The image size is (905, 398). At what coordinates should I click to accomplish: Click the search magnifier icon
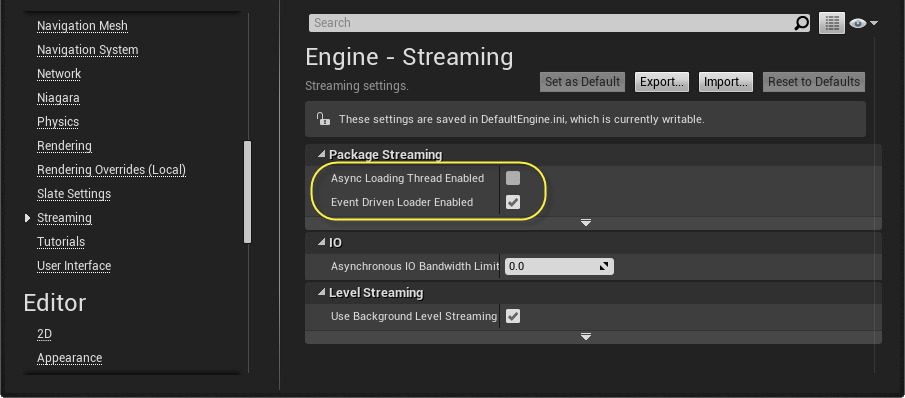pos(801,23)
